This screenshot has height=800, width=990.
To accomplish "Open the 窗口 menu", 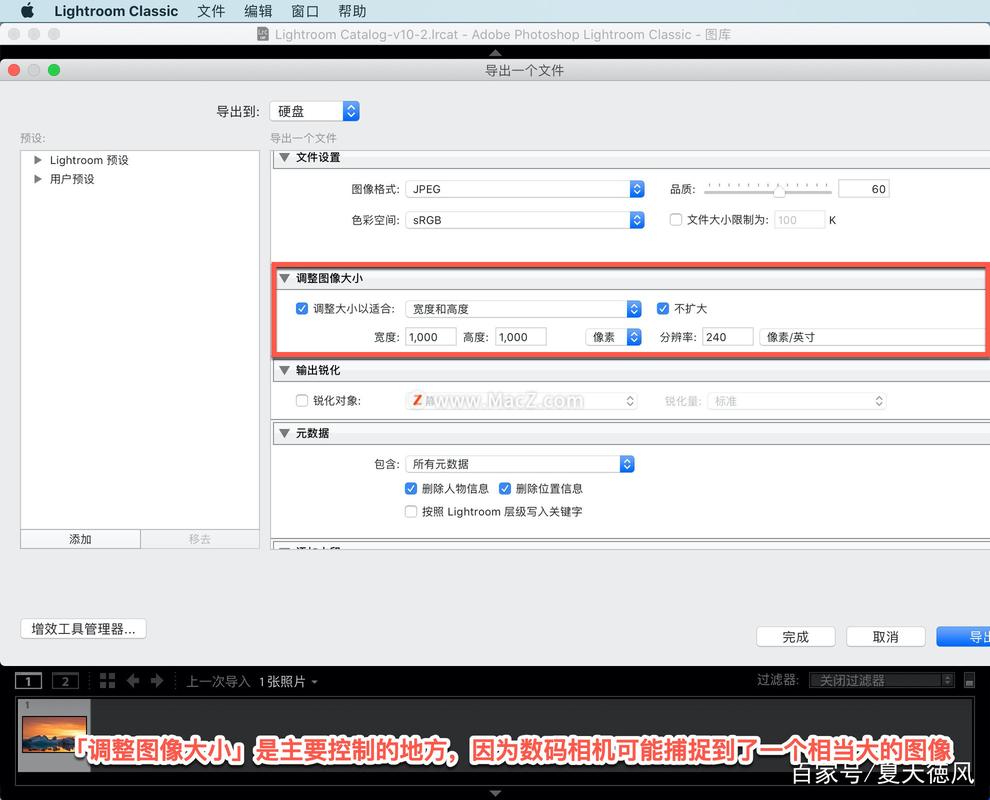I will coord(304,11).
